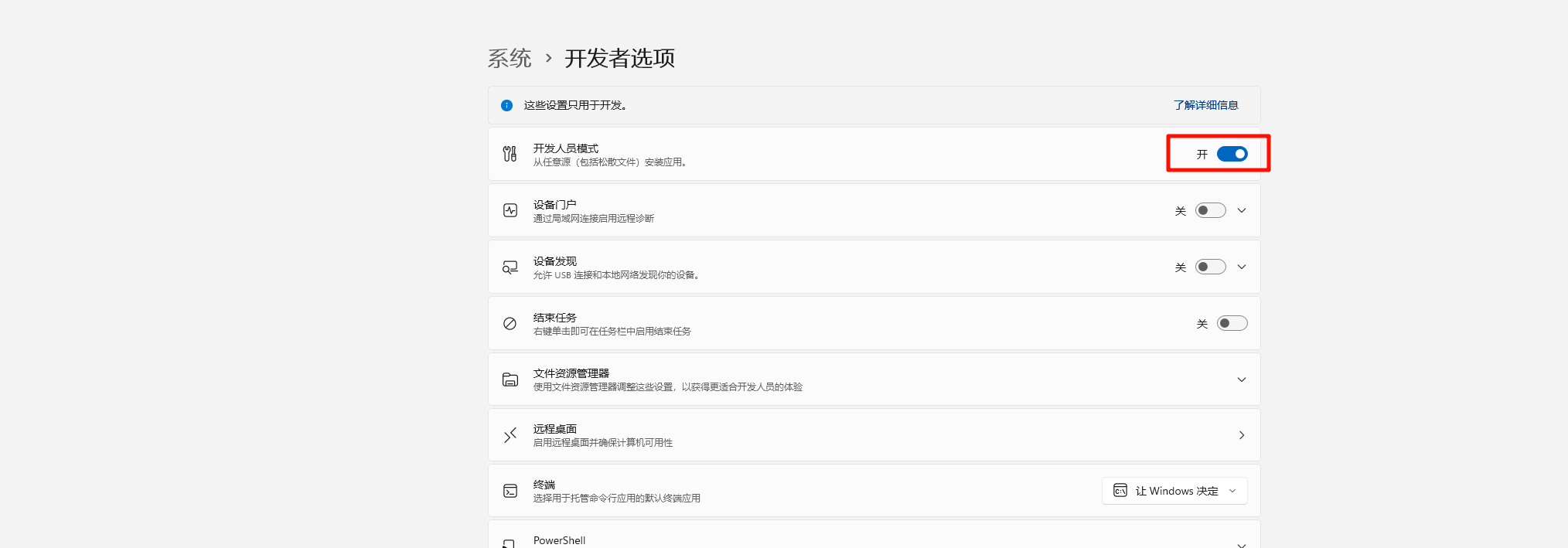Screen dimensions: 1568x548
Task: Open the 让 Windows 决定 terminal dropdown
Action: pyautogui.click(x=1174, y=491)
